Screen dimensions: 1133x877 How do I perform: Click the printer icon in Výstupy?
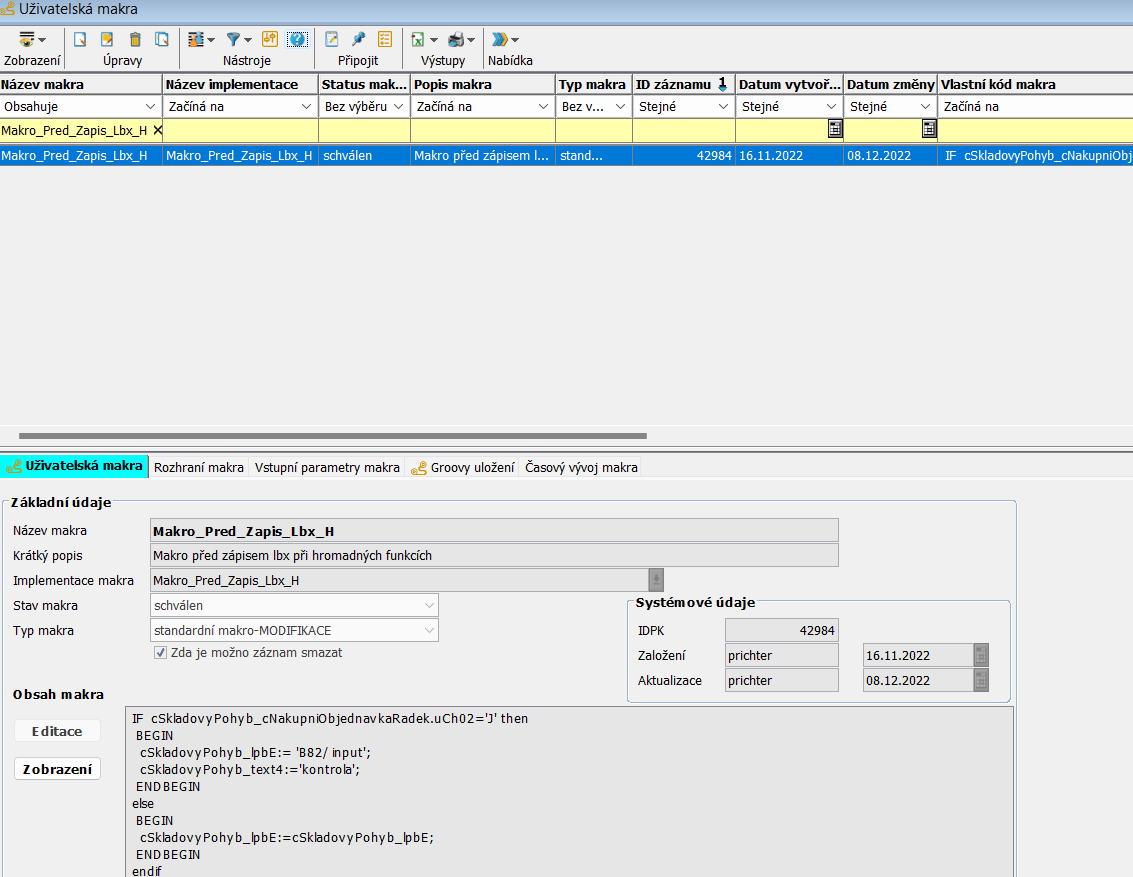click(456, 40)
